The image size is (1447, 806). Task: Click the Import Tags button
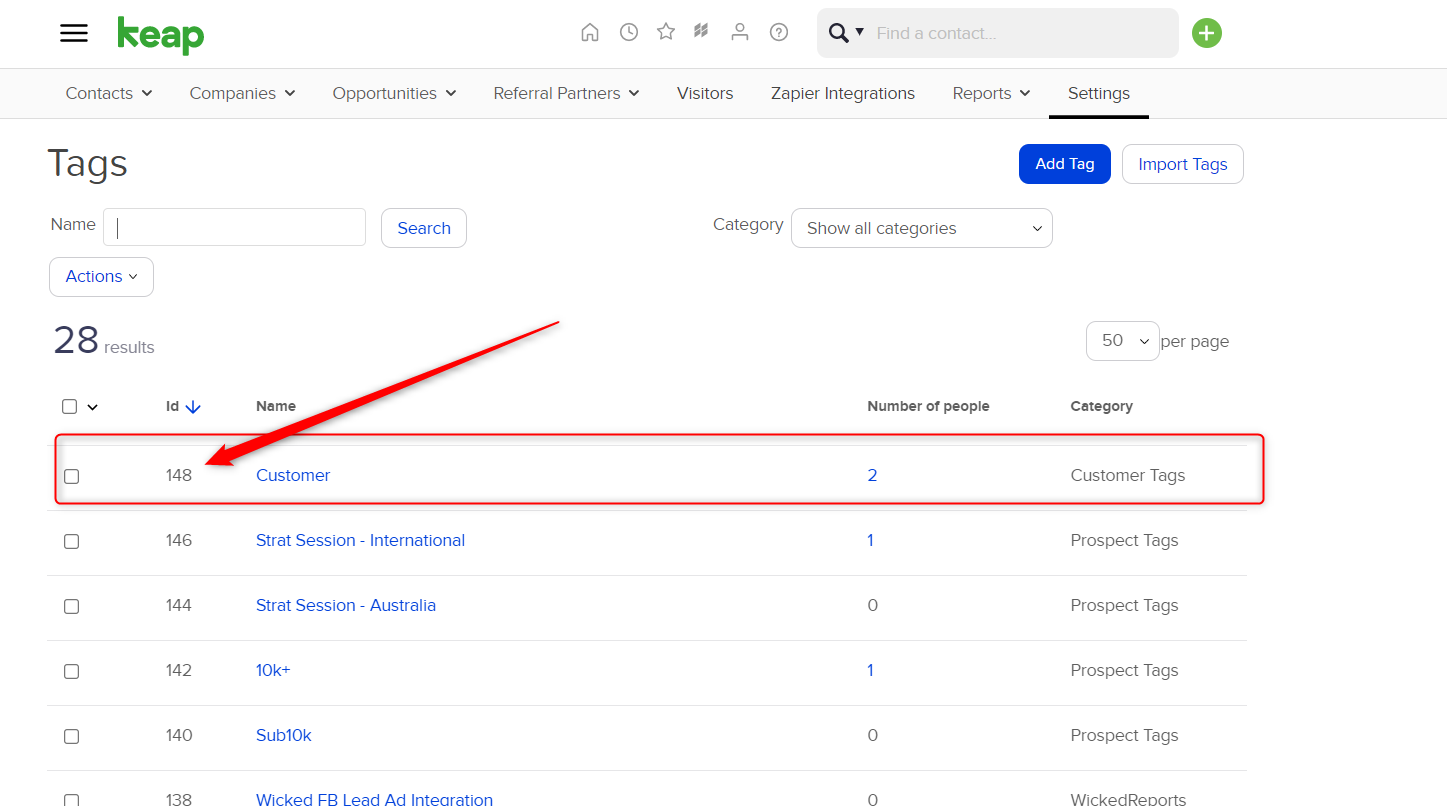click(1183, 164)
